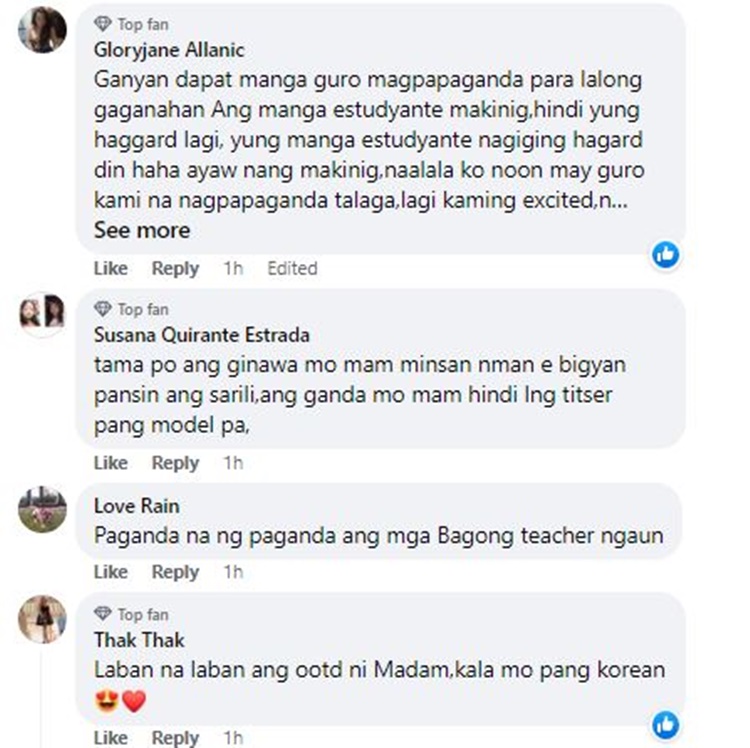Click Top fan diamond badge above Thak Thak
750x748 pixels.
(x=102, y=614)
